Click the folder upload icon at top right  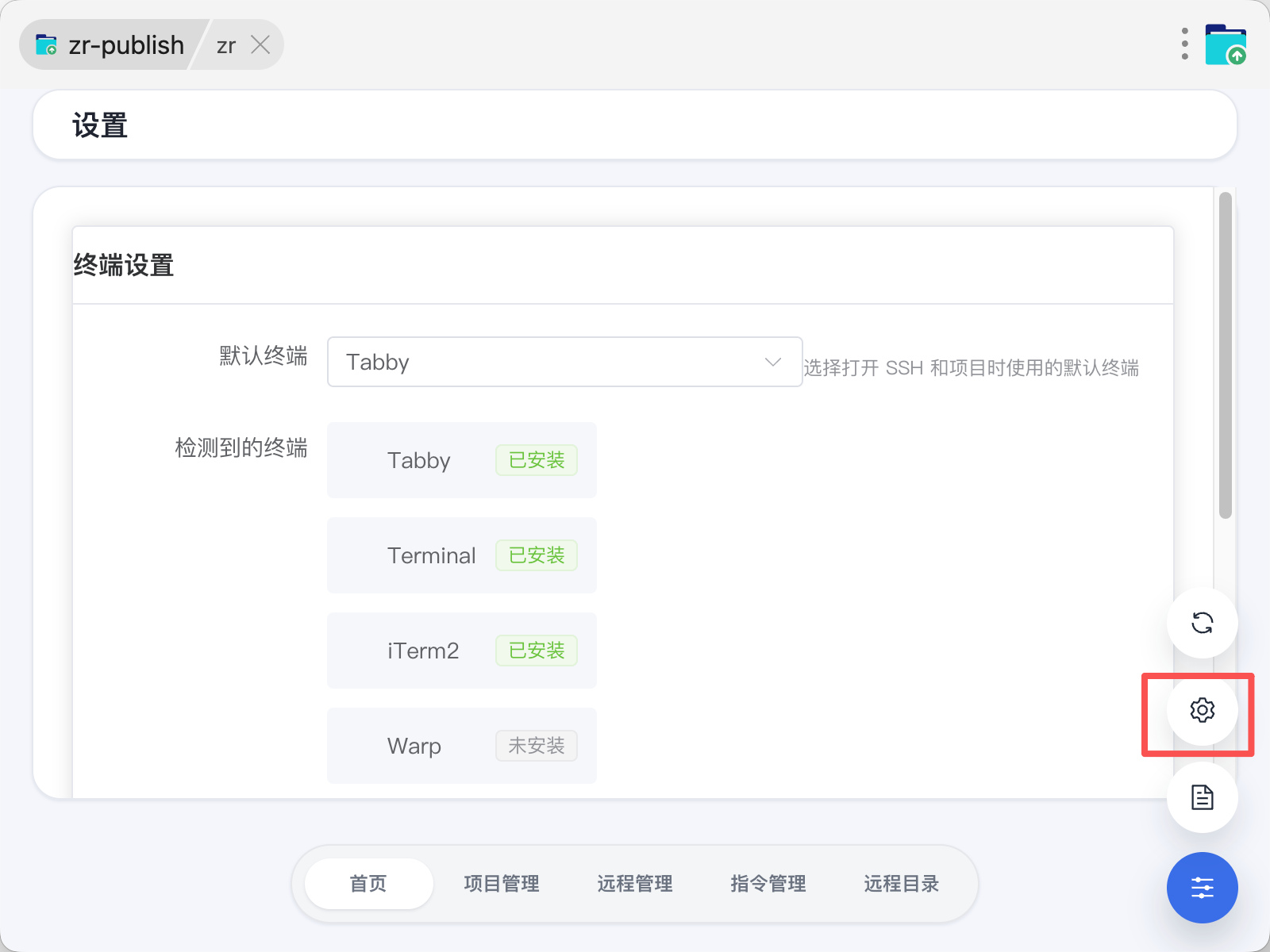[1226, 44]
